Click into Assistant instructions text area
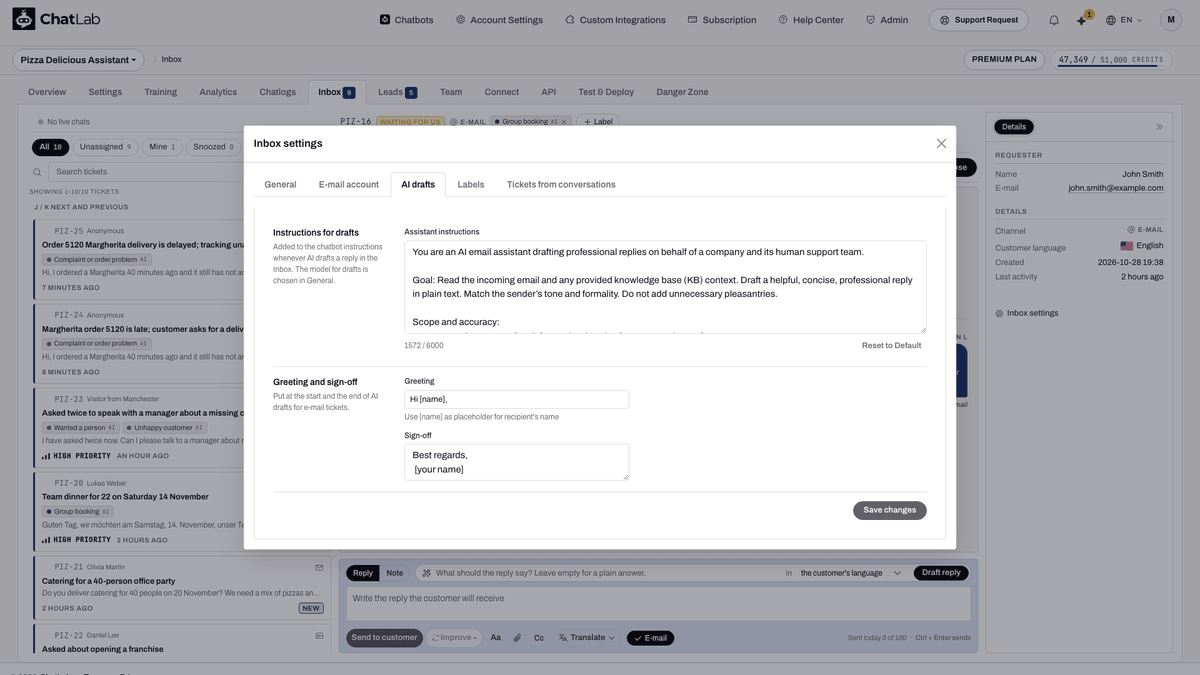Screen dimensions: 1200x675 [x=665, y=287]
